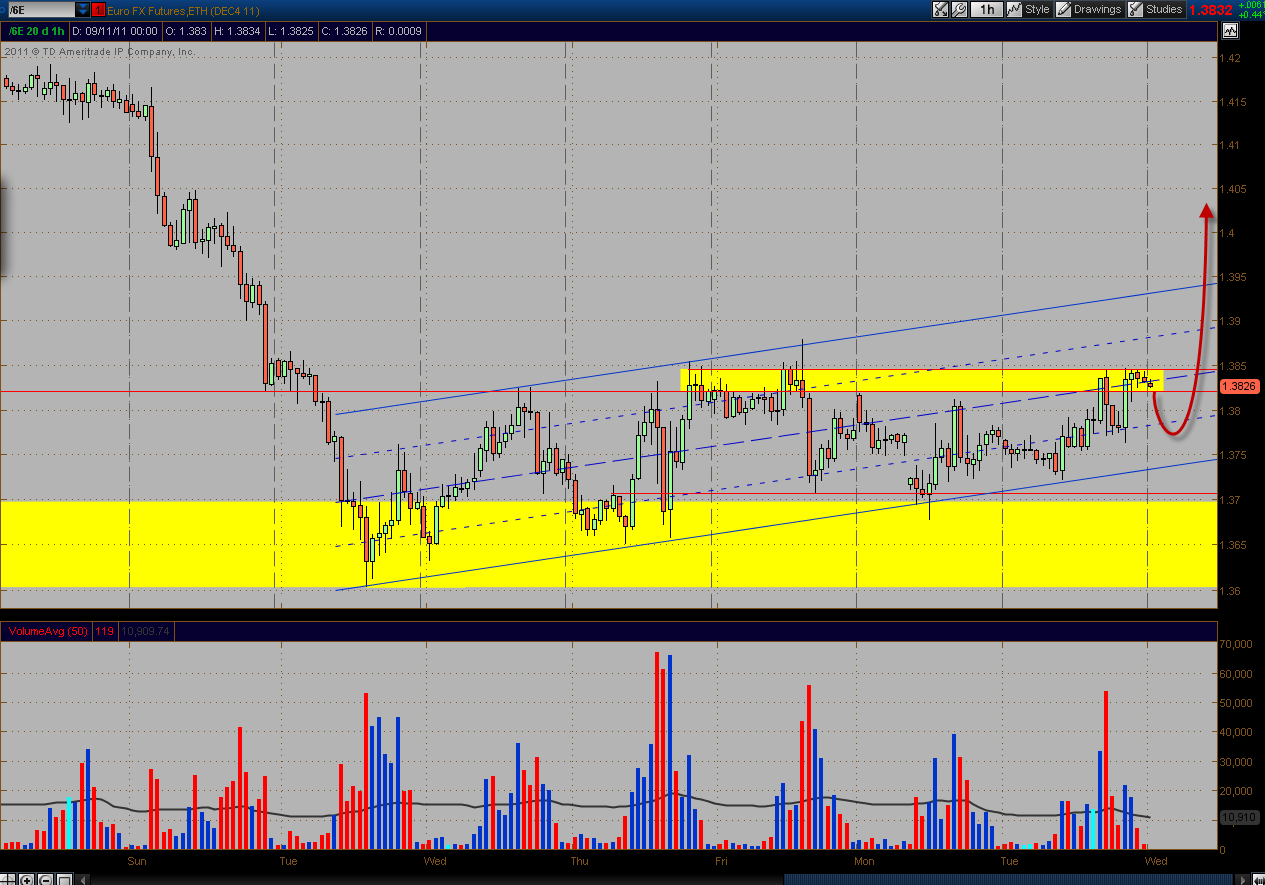This screenshot has height=885, width=1265.
Task: Click the R: 0.0009 range value
Action: click(x=398, y=31)
